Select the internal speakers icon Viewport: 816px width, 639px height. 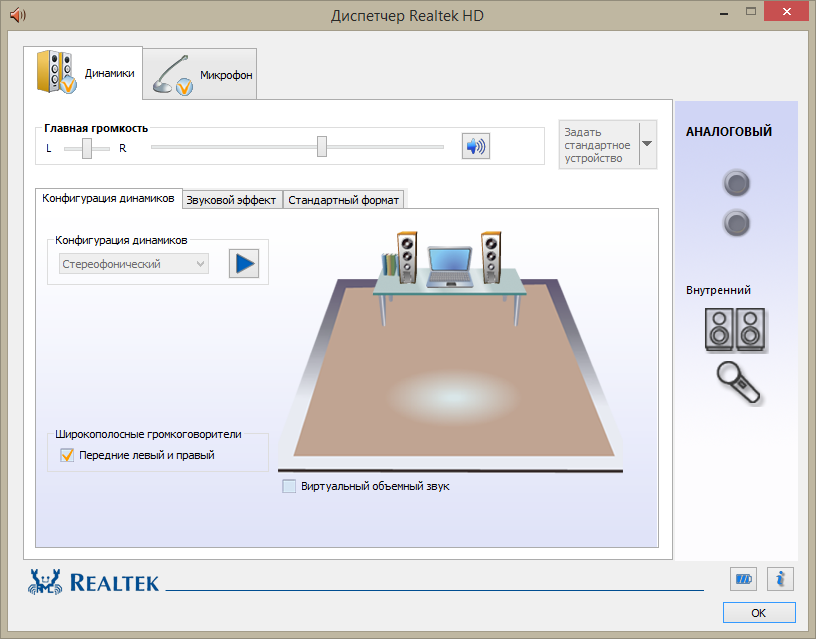coord(736,330)
